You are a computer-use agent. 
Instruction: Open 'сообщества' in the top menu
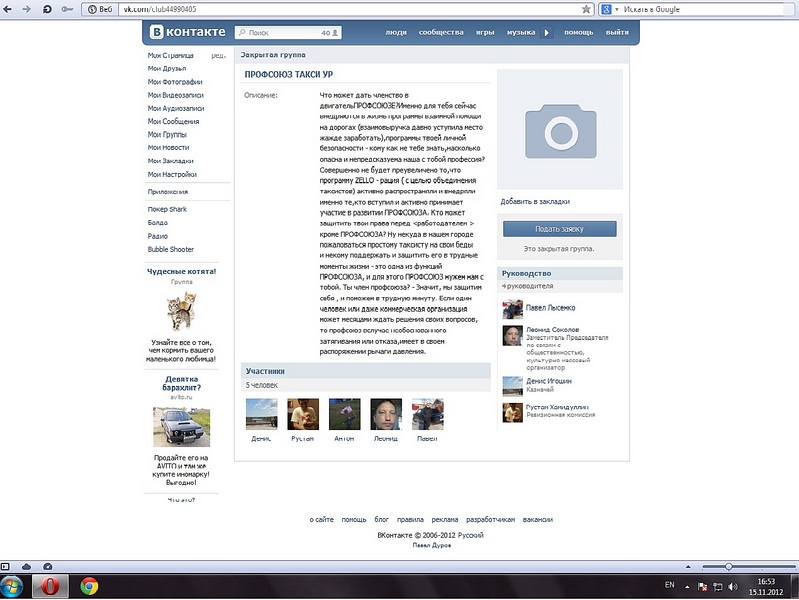click(441, 32)
